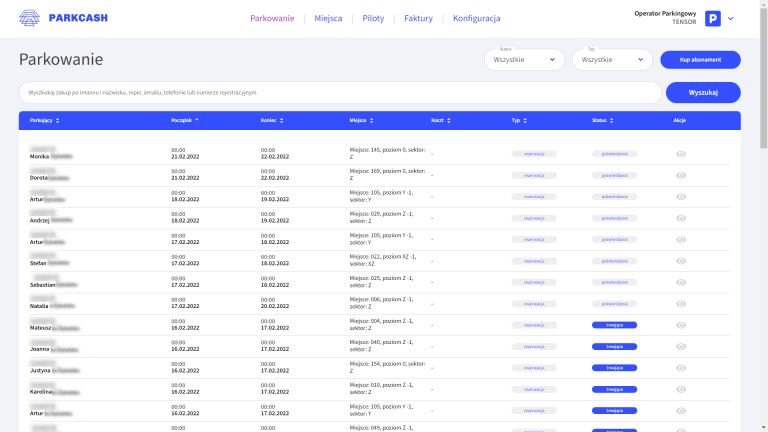Click 'Miejsce: 006, poziom Z -1' cell
The image size is (768, 432).
tap(381, 303)
